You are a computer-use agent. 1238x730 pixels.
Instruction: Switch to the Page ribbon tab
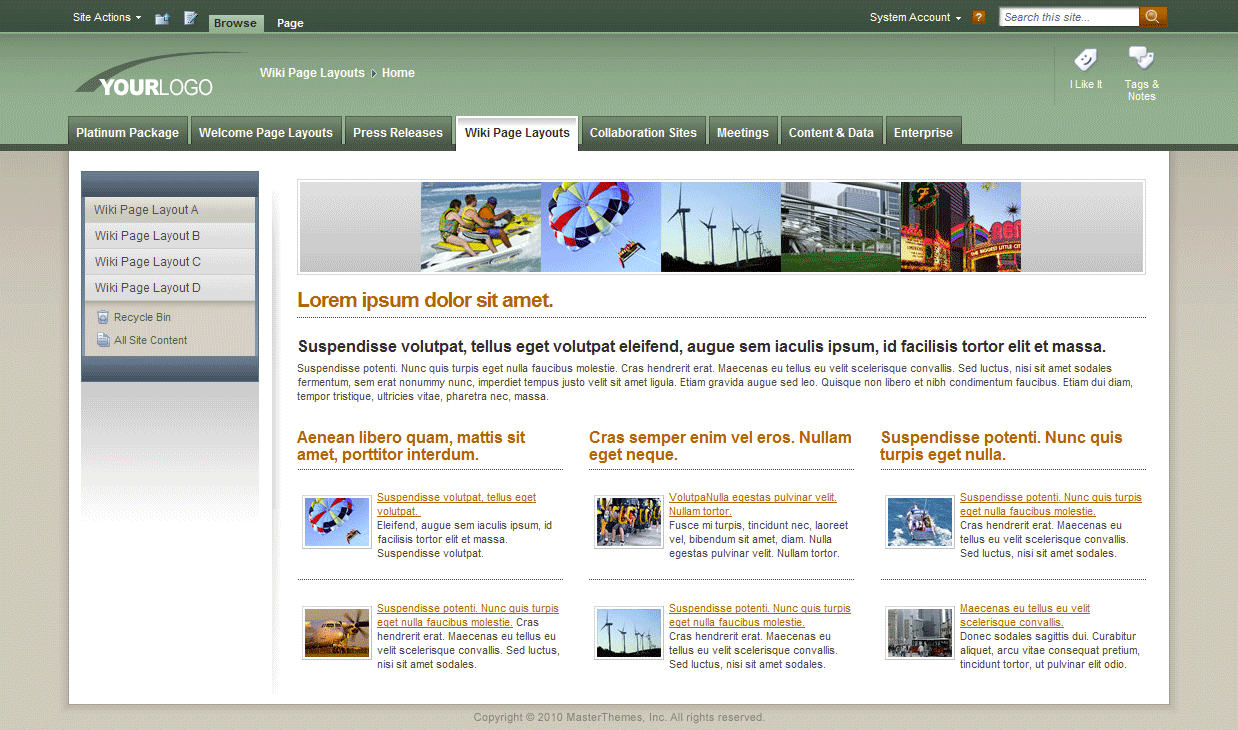point(289,22)
